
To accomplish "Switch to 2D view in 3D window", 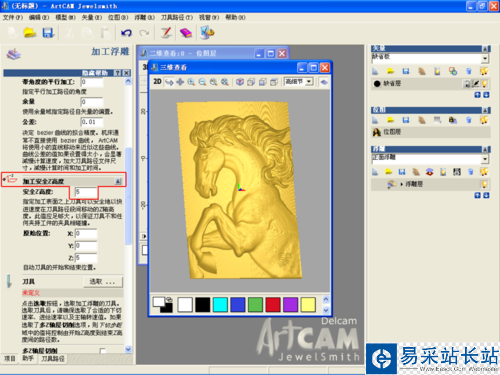I will point(157,82).
